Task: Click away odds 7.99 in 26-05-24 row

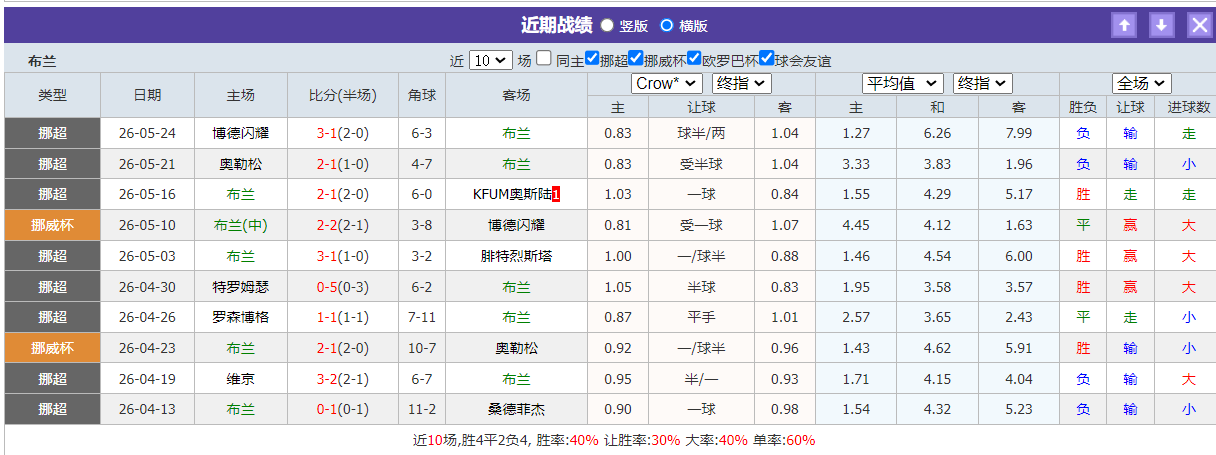Action: click(1018, 133)
